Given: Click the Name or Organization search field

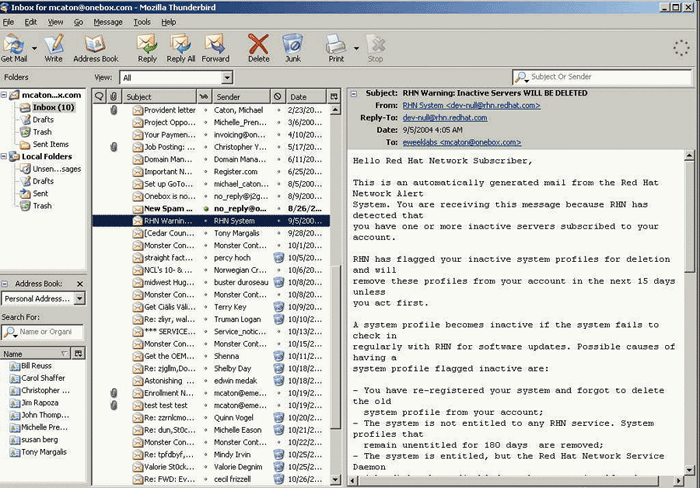Looking at the screenshot, I should tap(43, 332).
